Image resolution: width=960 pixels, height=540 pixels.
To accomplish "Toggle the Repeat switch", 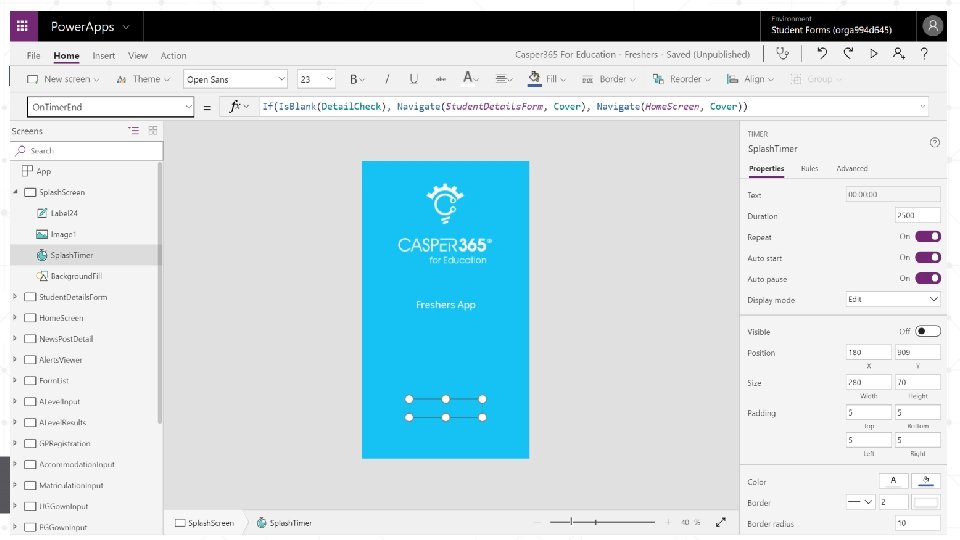I will click(x=928, y=236).
